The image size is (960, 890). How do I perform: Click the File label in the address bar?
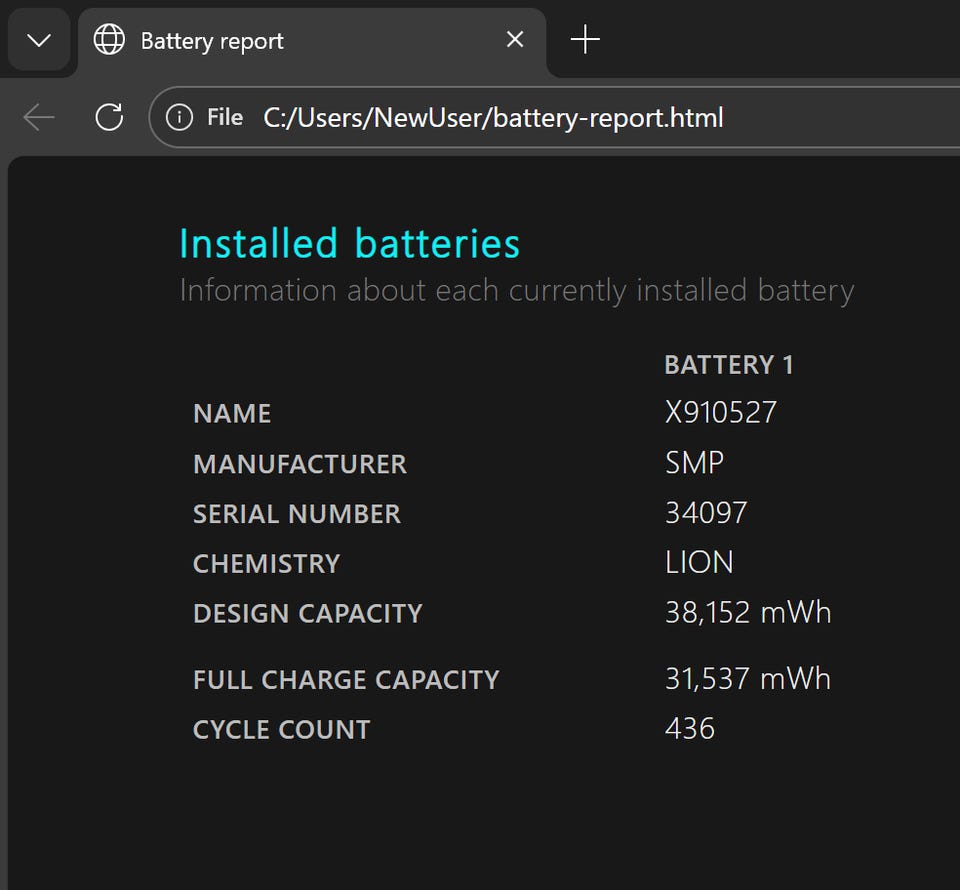225,118
